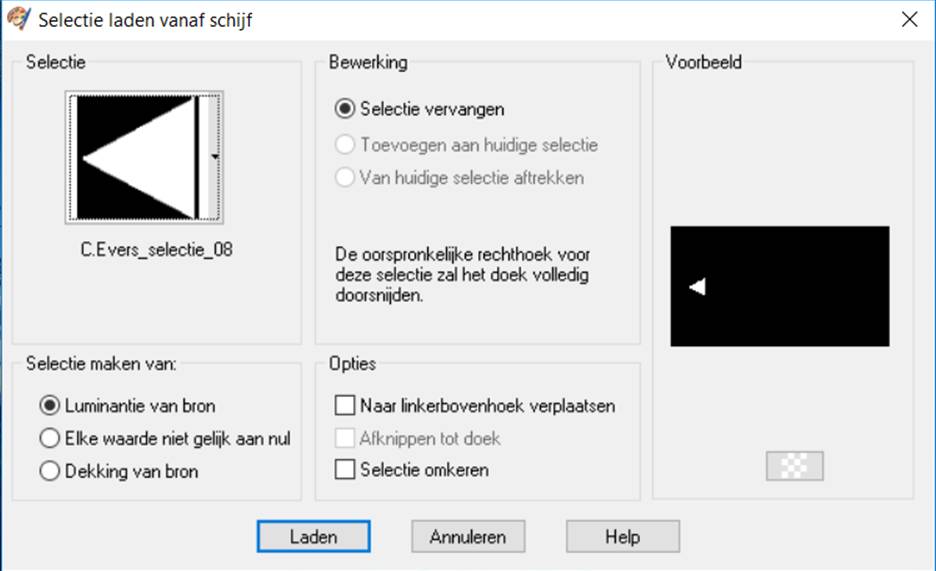Click the C.Evers_selectie_08 selection name label
Image resolution: width=936 pixels, height=571 pixels.
click(x=157, y=250)
